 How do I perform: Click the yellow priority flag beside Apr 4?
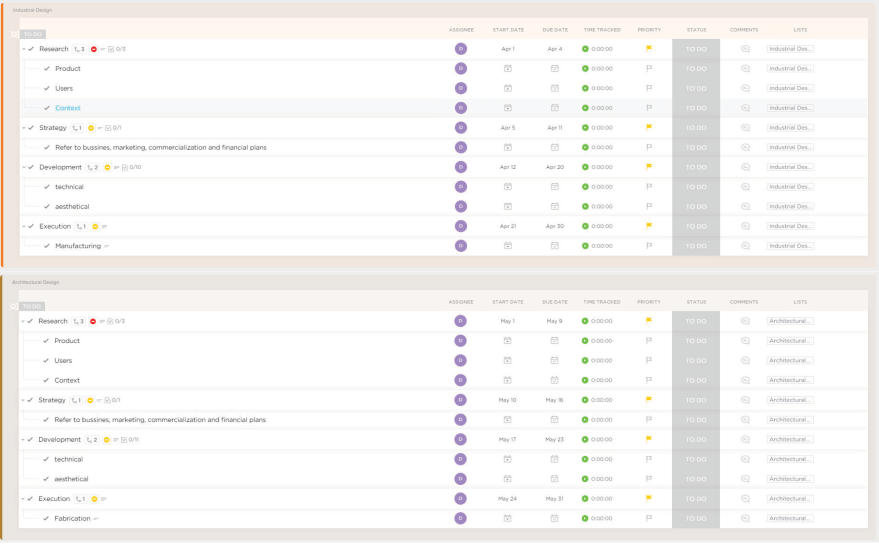(x=649, y=49)
